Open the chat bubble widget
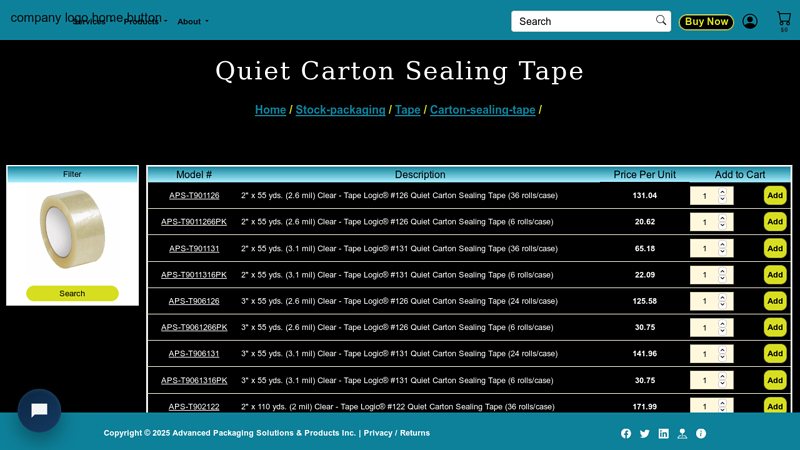 click(39, 411)
